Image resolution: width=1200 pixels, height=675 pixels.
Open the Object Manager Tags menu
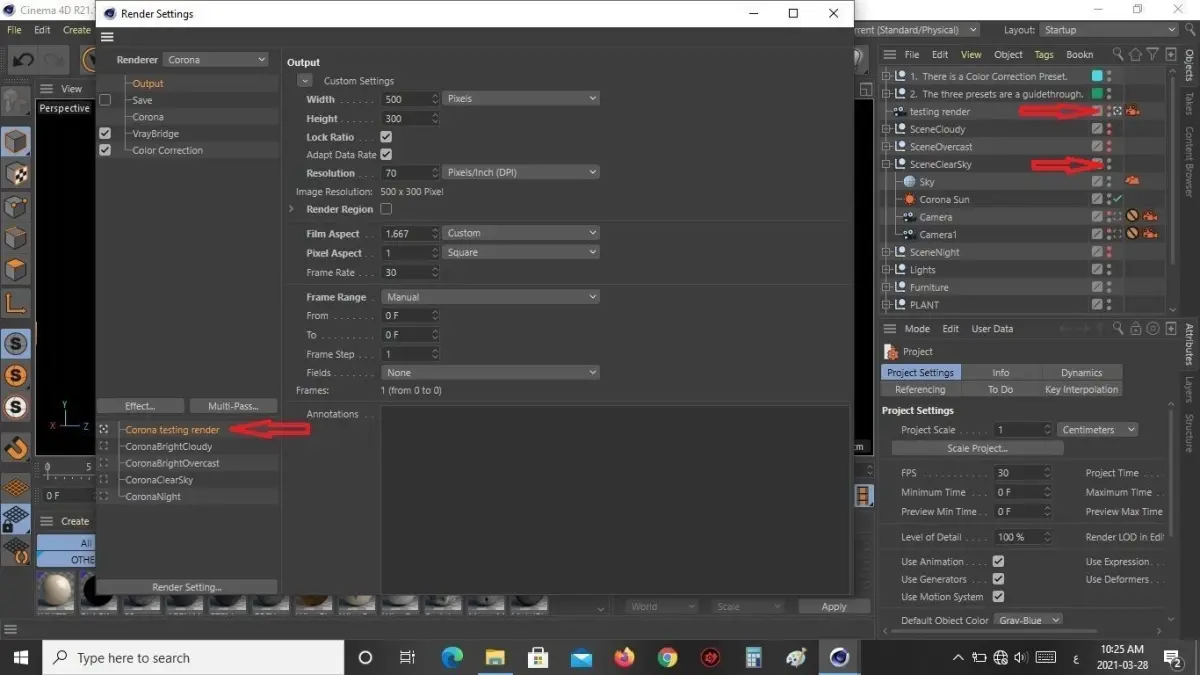coord(1044,54)
